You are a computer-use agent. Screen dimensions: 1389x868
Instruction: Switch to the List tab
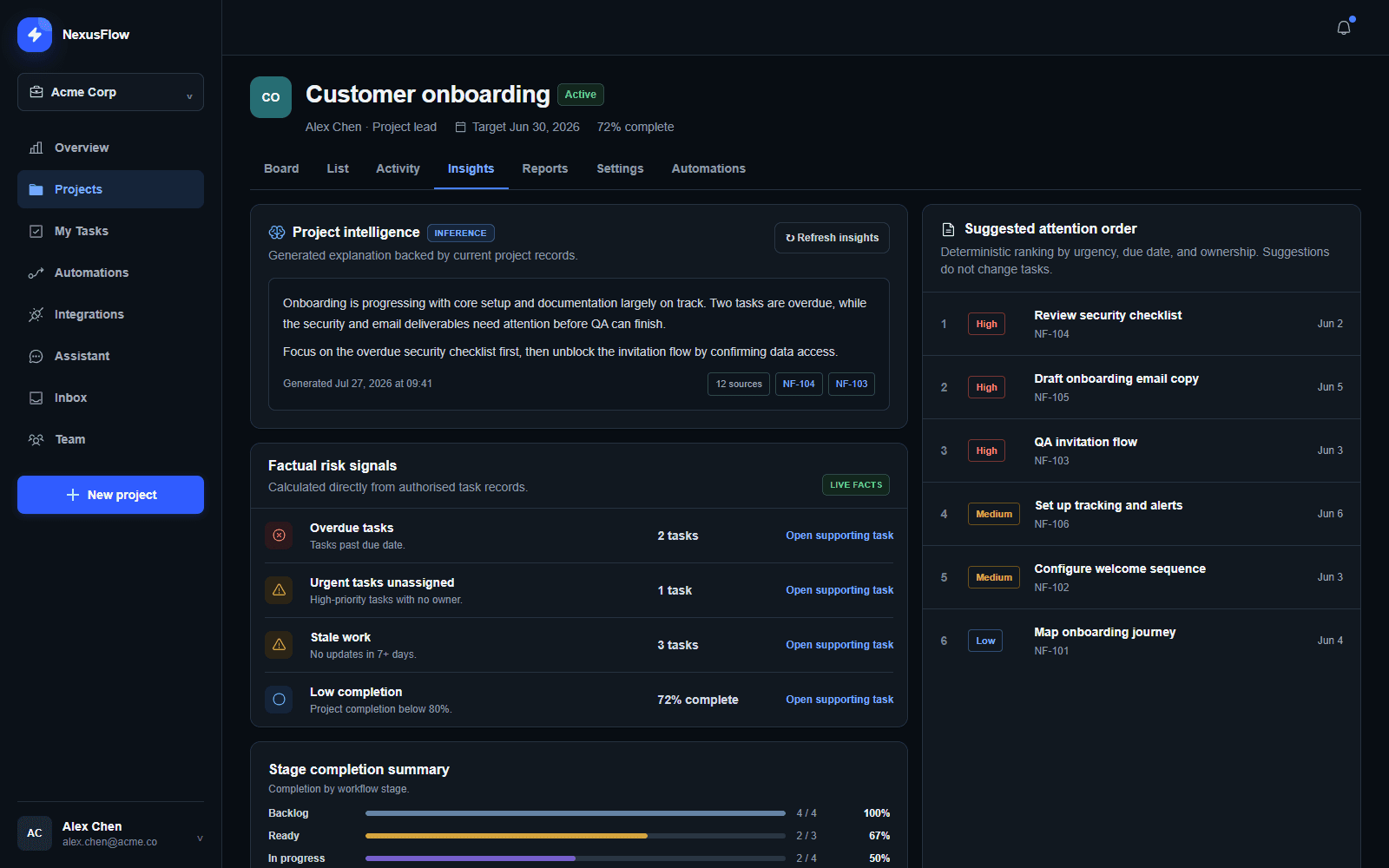[x=338, y=168]
